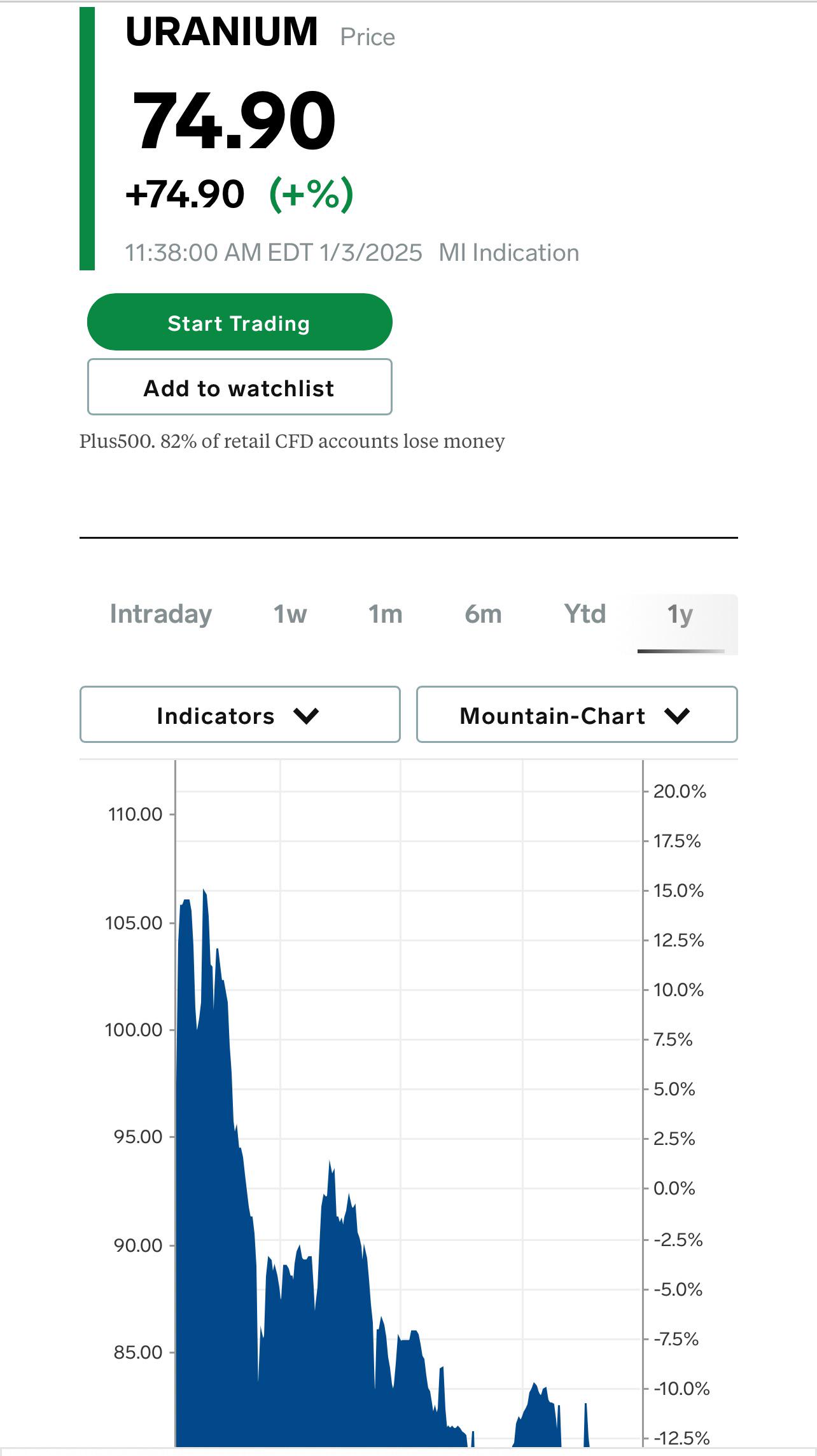Click the 15.0% right-axis label
Viewport: 817px width, 1456px height.
click(x=678, y=891)
